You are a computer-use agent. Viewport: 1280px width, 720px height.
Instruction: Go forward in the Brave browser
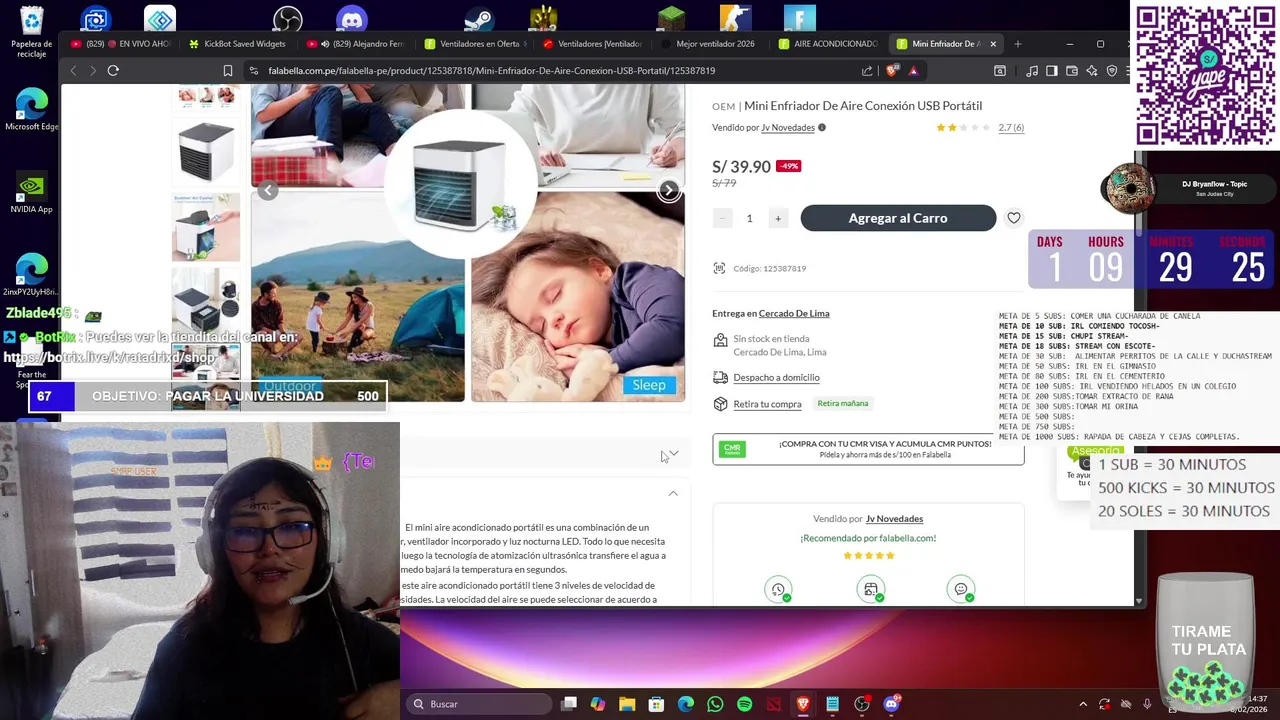[x=93, y=71]
